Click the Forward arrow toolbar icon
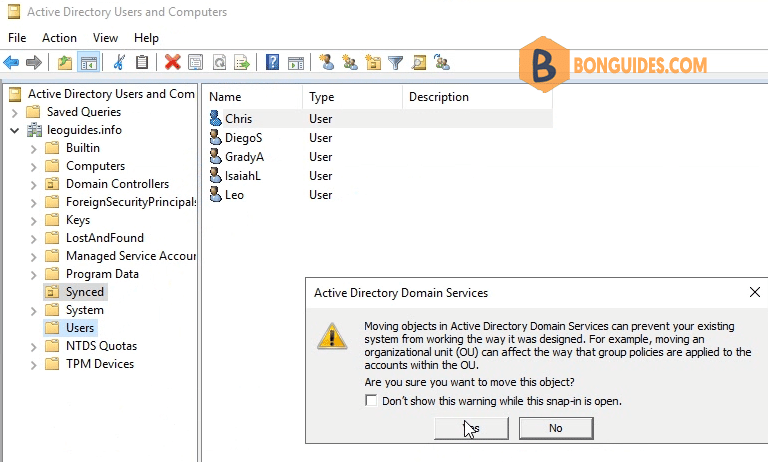 pyautogui.click(x=34, y=63)
